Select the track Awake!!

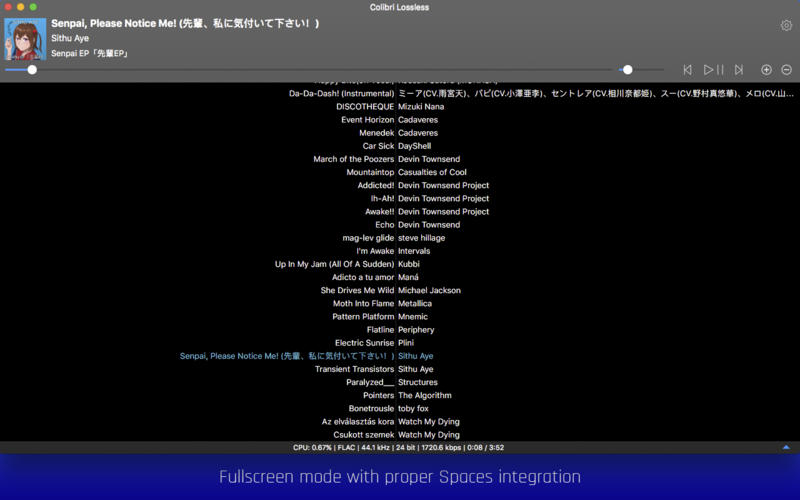(380, 212)
